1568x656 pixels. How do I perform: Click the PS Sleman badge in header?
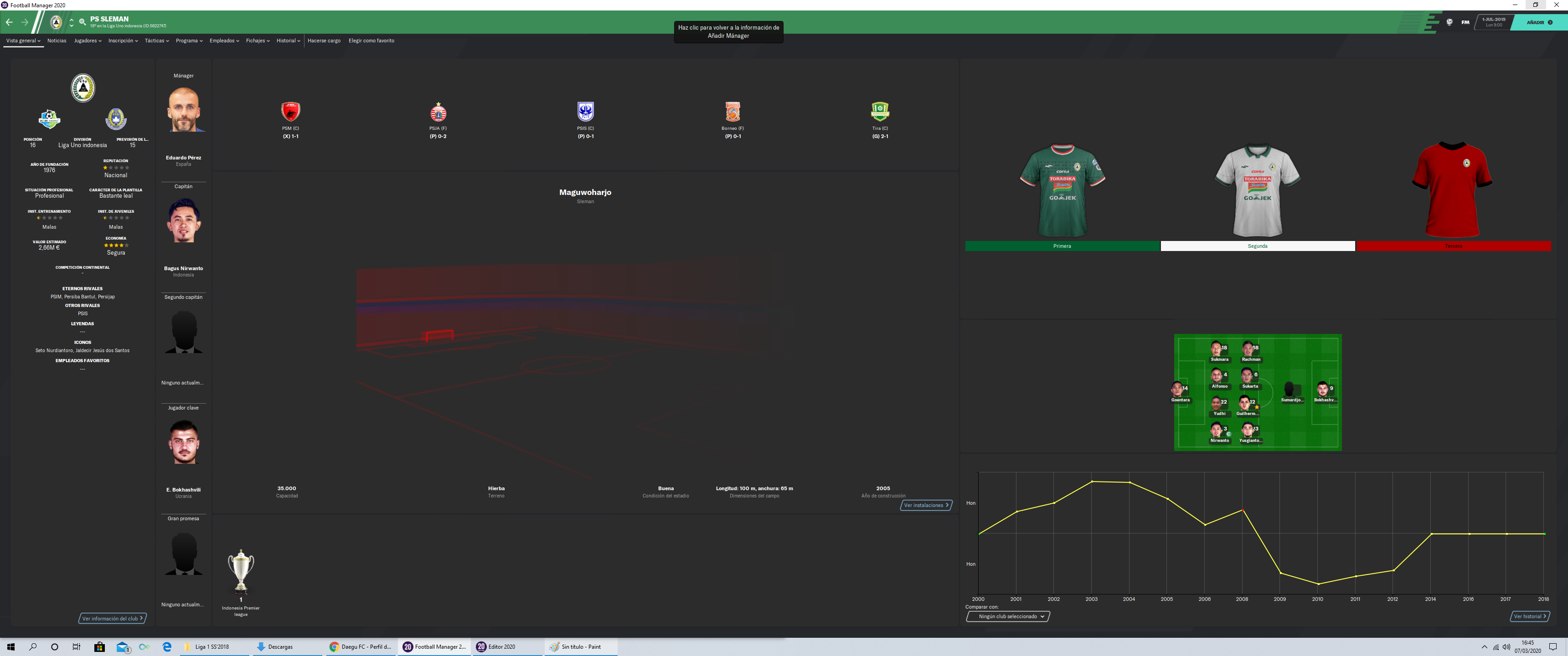56,22
